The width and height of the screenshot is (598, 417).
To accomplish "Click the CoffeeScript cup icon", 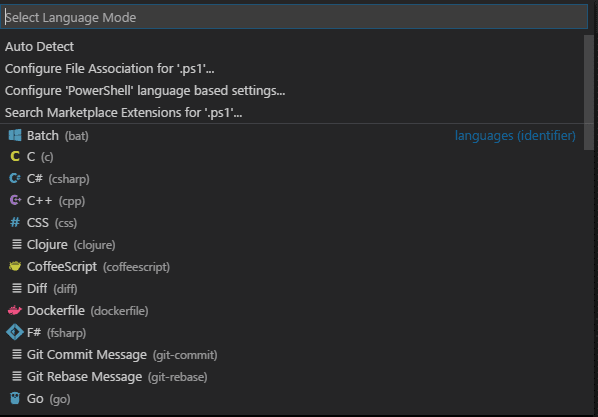I will [x=15, y=266].
